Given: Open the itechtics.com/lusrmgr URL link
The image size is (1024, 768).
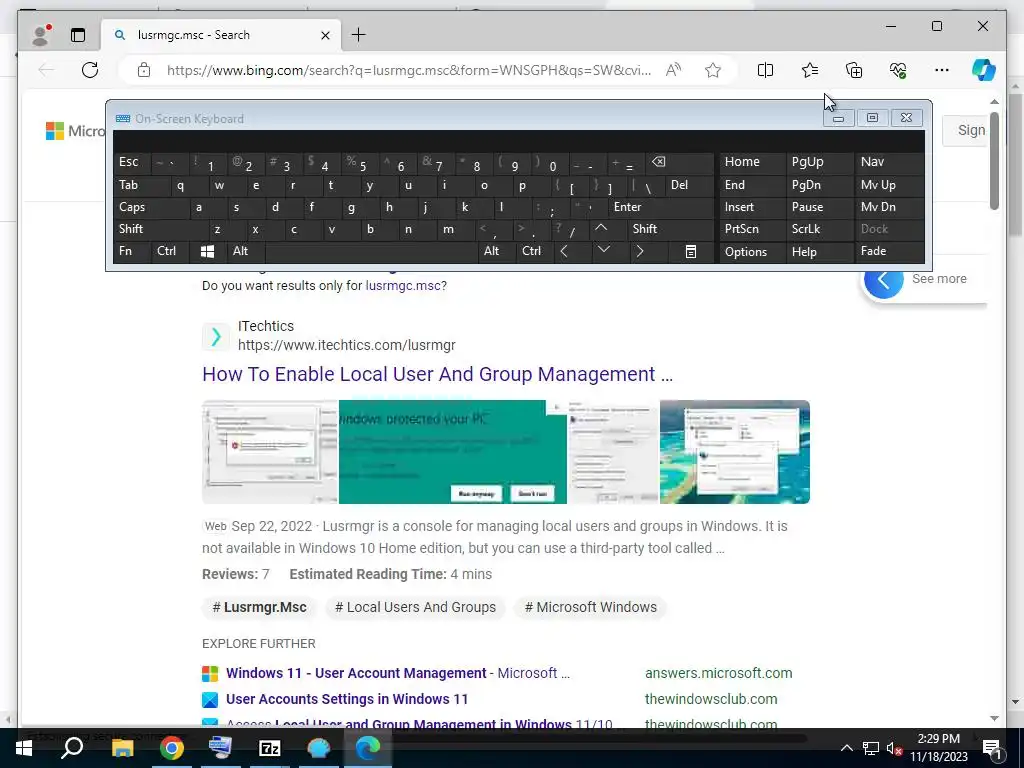Looking at the screenshot, I should [347, 345].
